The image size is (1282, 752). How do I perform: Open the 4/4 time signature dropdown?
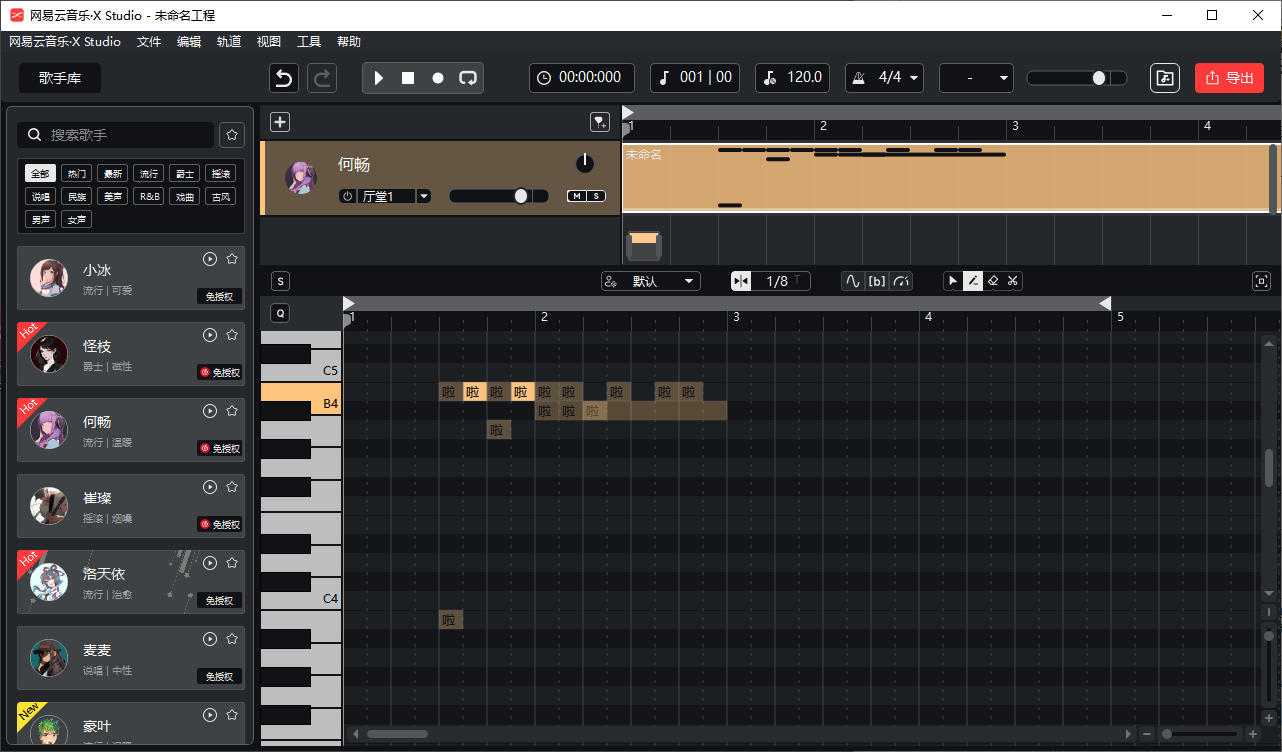(885, 78)
